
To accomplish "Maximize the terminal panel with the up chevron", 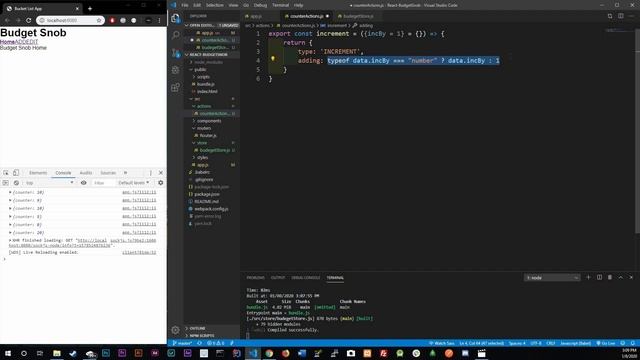I will click(620, 278).
